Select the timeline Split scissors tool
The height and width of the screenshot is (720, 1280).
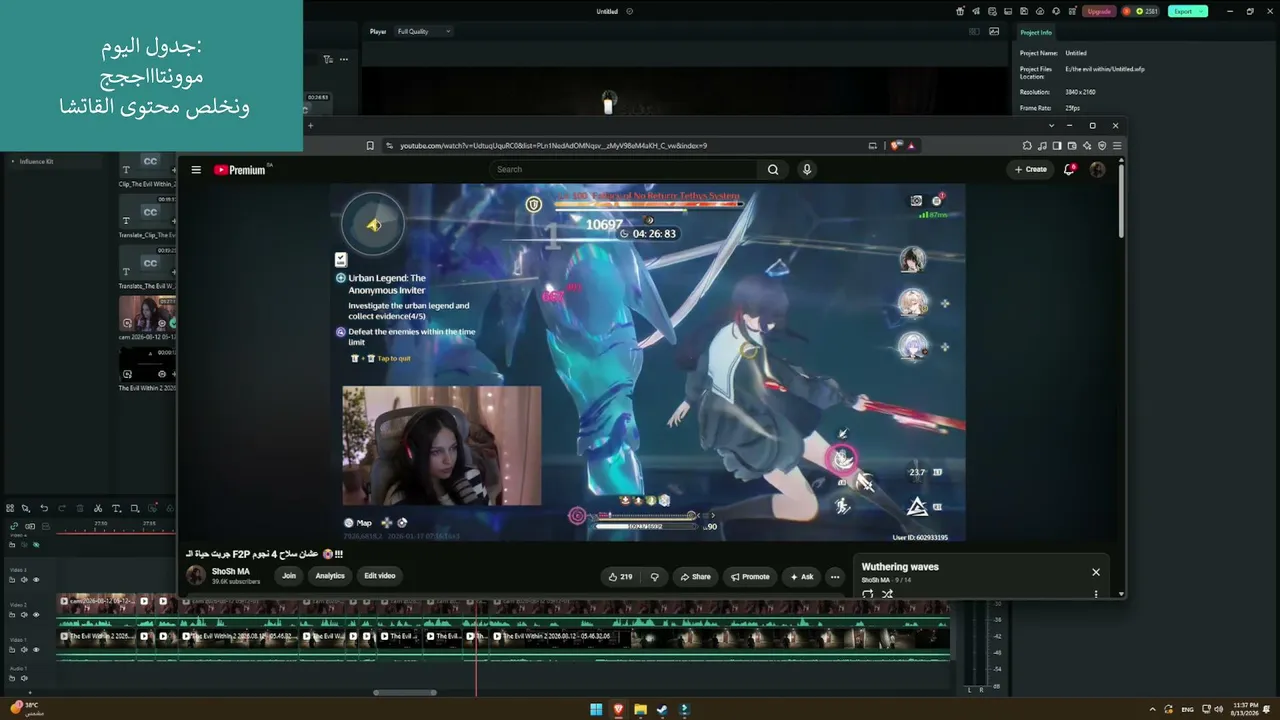[98, 508]
